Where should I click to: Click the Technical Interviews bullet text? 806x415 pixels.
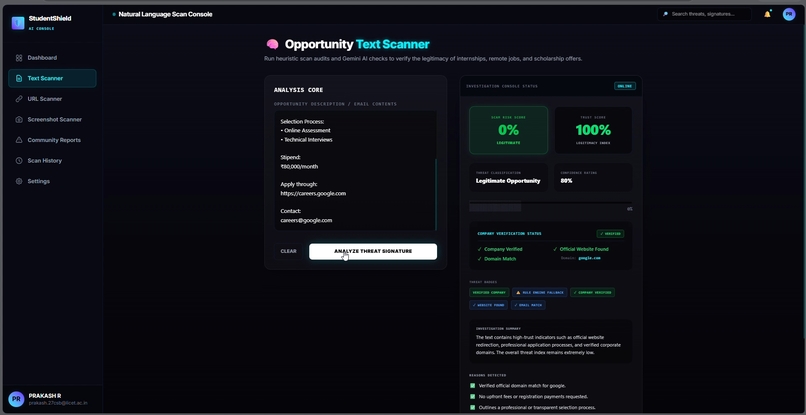pyautogui.click(x=308, y=140)
